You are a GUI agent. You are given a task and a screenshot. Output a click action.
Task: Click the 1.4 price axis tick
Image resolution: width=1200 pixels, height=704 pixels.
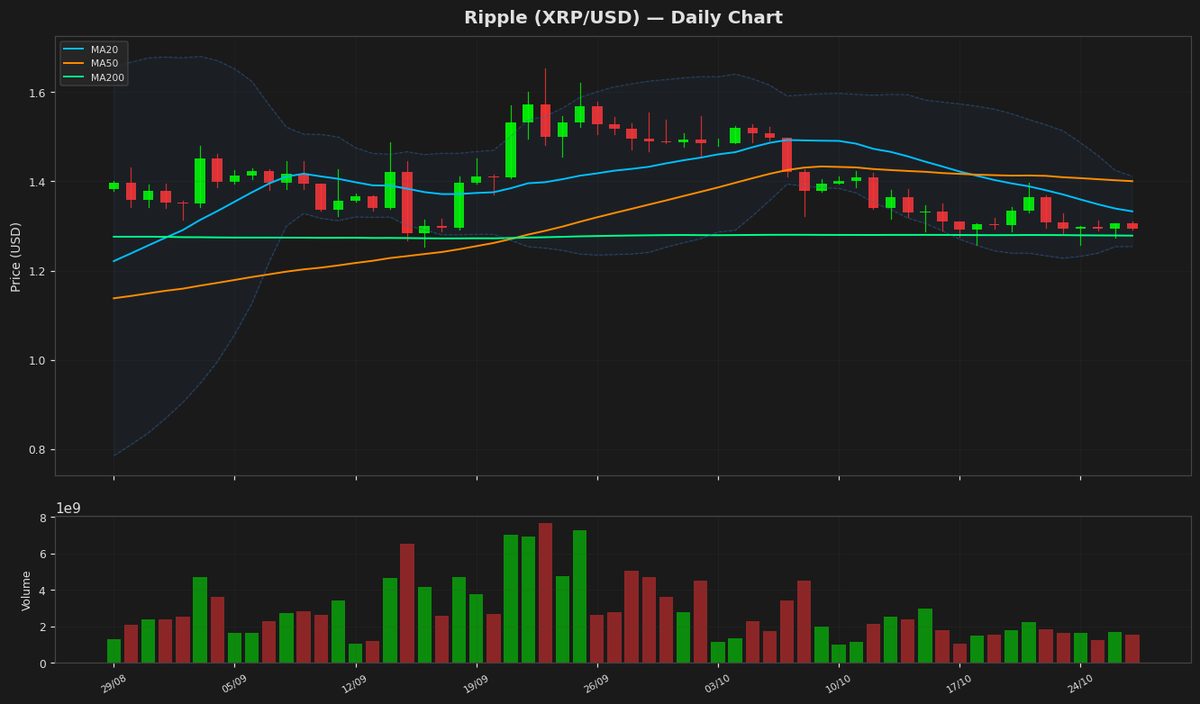pos(36,182)
